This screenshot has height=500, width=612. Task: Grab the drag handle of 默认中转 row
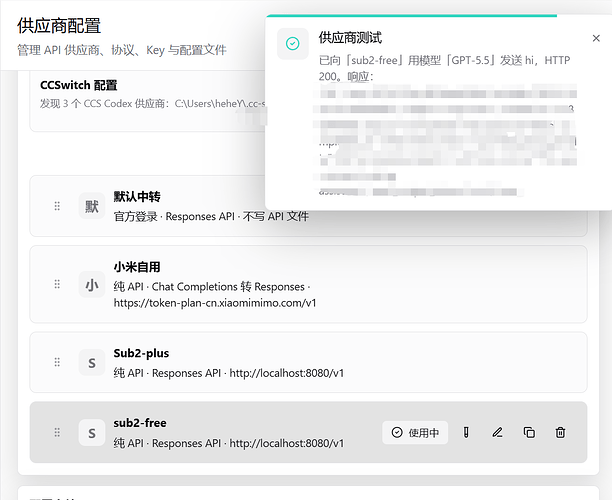click(57, 206)
